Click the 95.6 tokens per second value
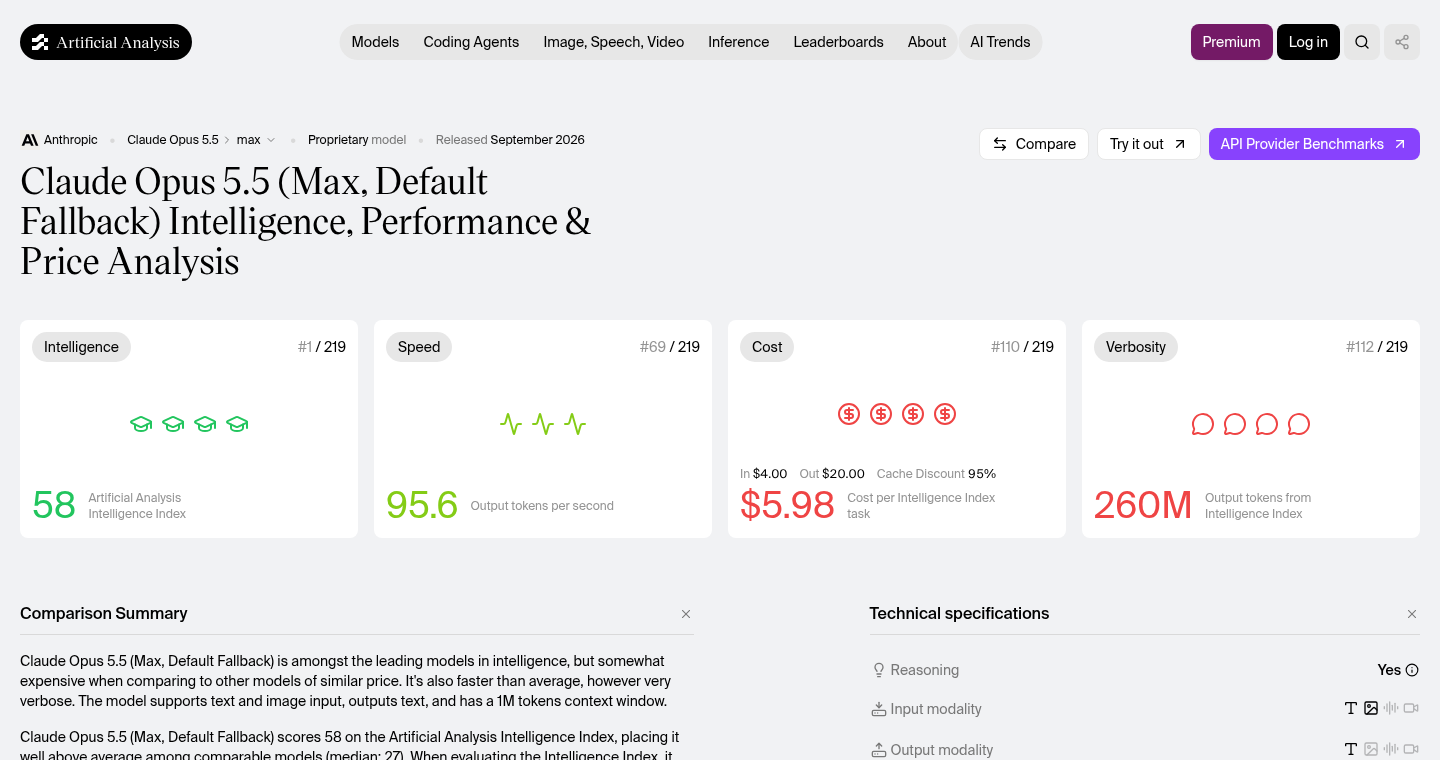The height and width of the screenshot is (760, 1440). pyautogui.click(x=422, y=505)
